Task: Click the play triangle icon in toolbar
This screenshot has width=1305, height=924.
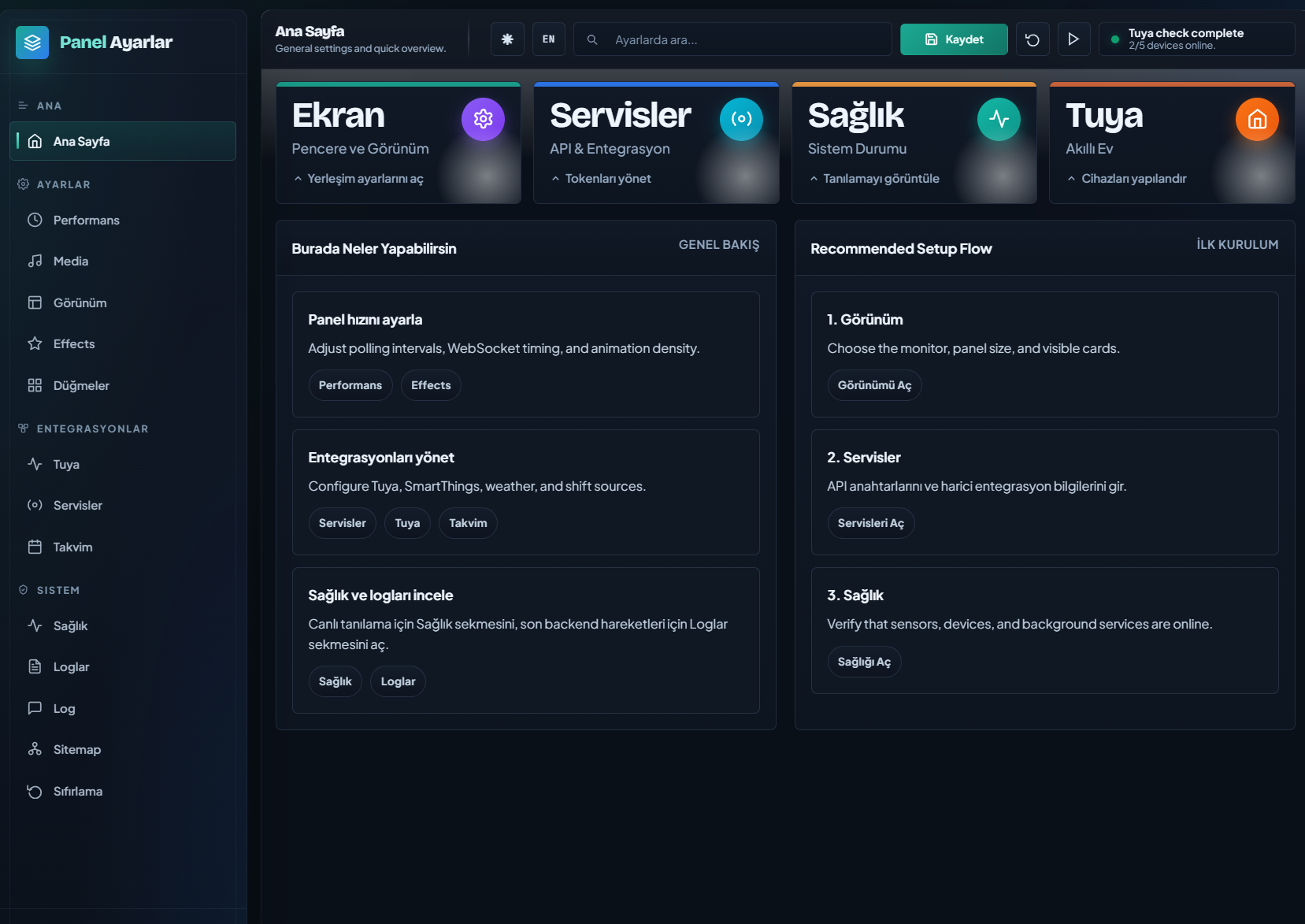Action: click(x=1073, y=39)
